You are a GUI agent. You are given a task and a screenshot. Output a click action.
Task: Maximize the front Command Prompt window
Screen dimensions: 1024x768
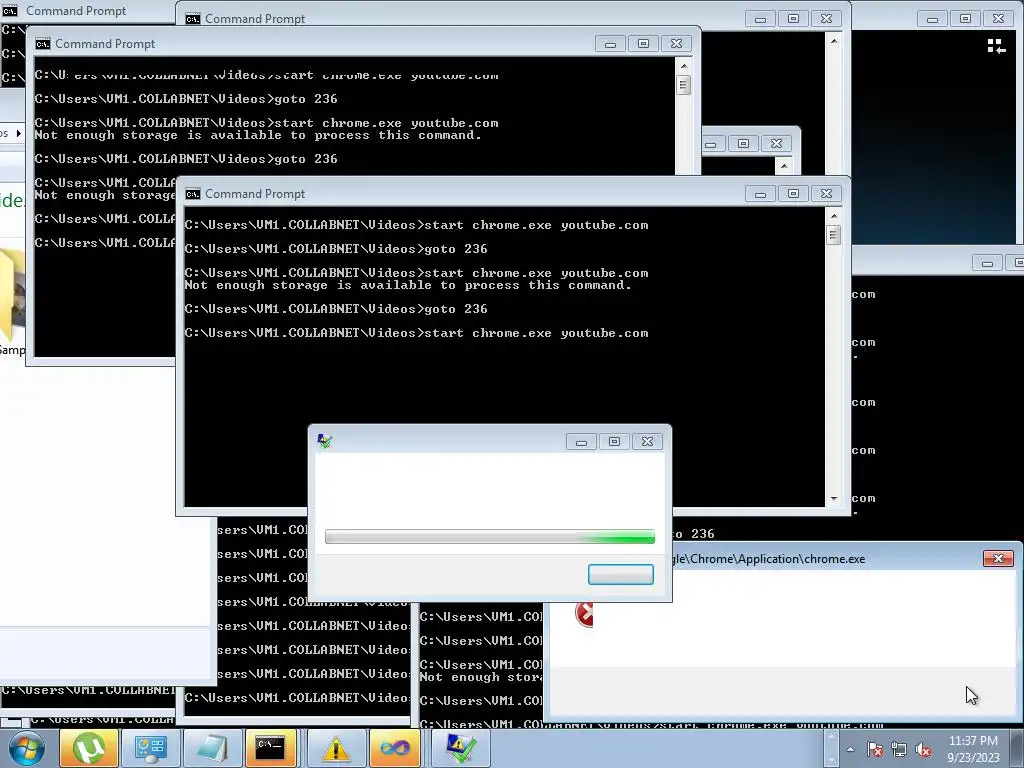point(793,193)
